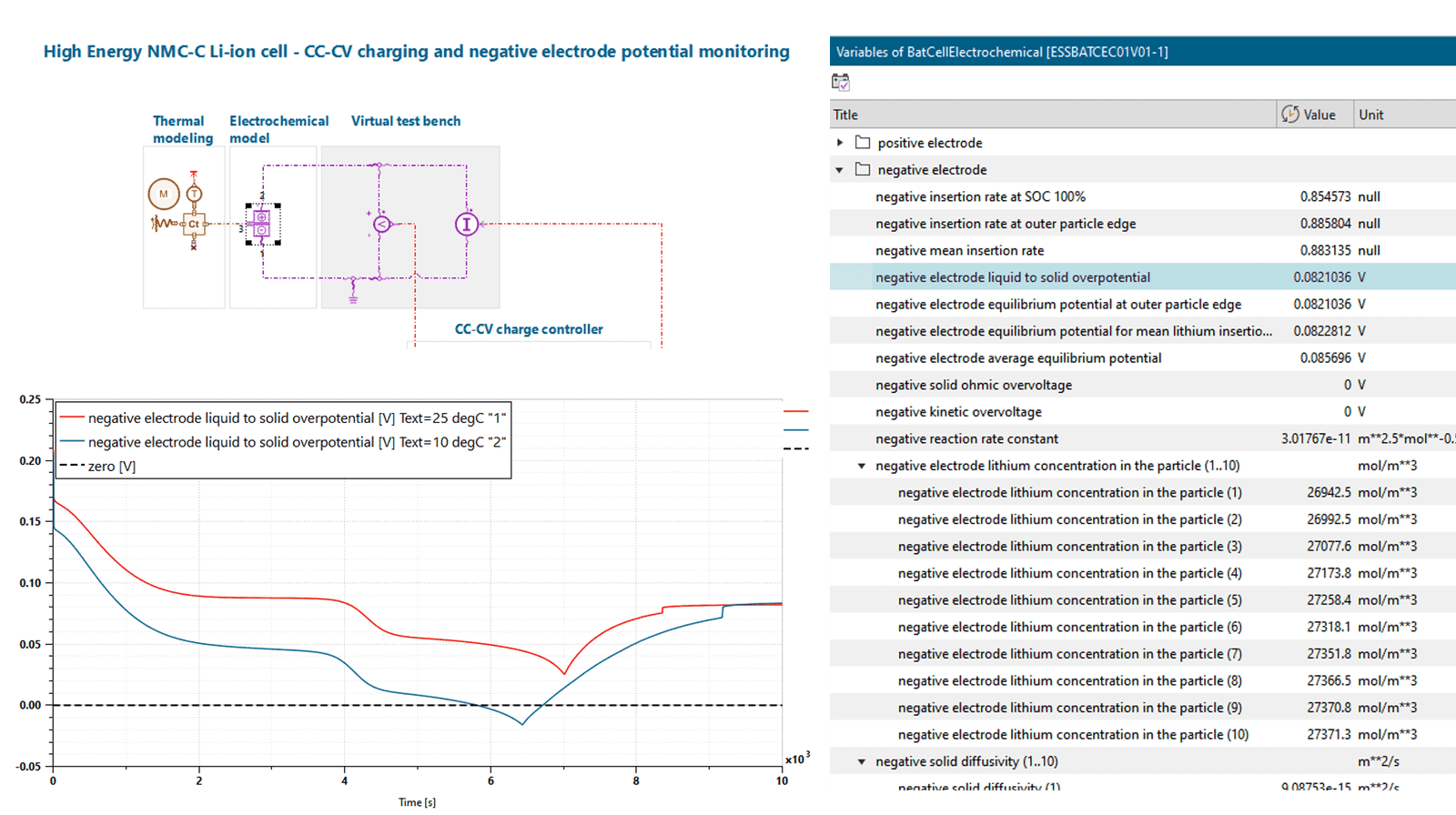Click the Unit column header
The width and height of the screenshot is (1456, 815).
[x=1404, y=114]
